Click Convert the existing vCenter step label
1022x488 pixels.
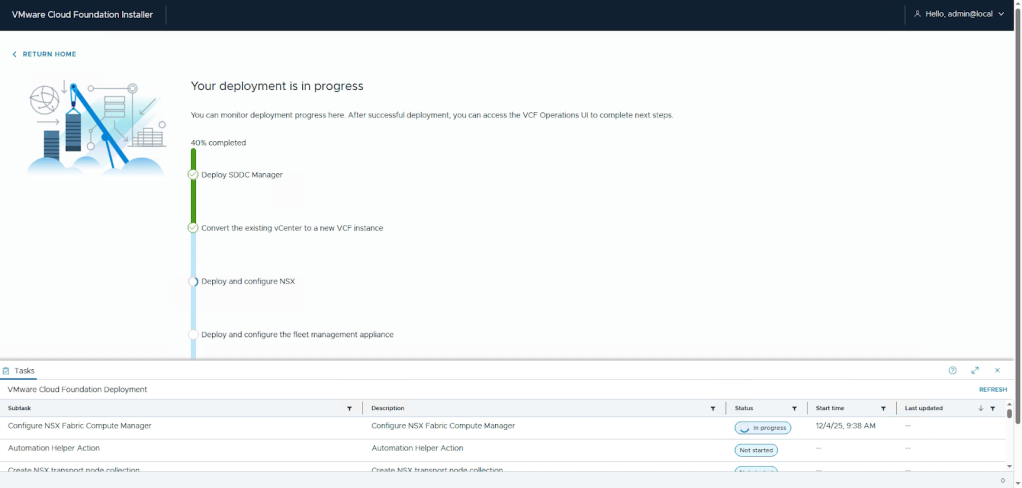click(292, 229)
